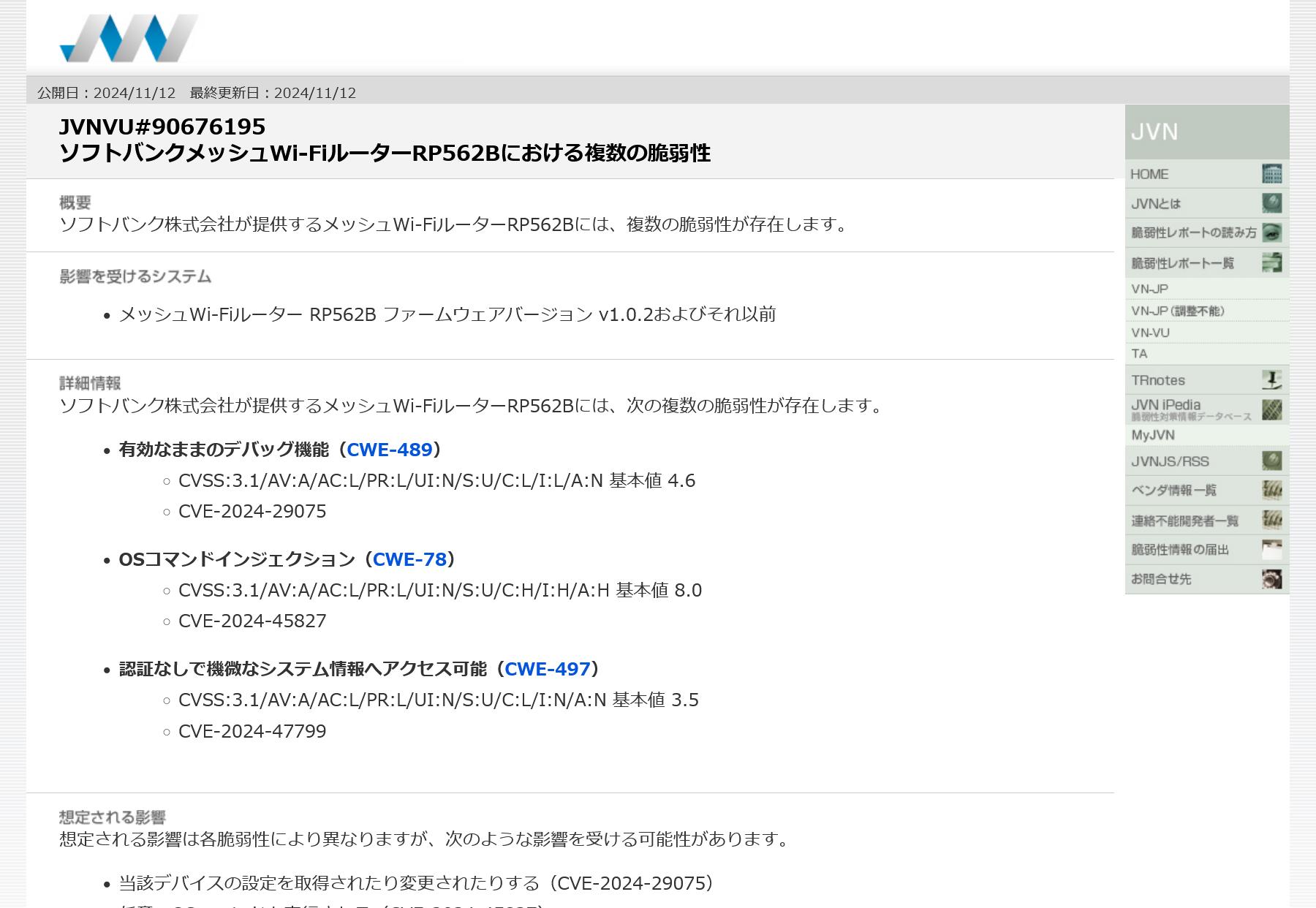1316x908 pixels.
Task: Open 脆弱性レポート一覧 in the sidebar
Action: click(1207, 262)
